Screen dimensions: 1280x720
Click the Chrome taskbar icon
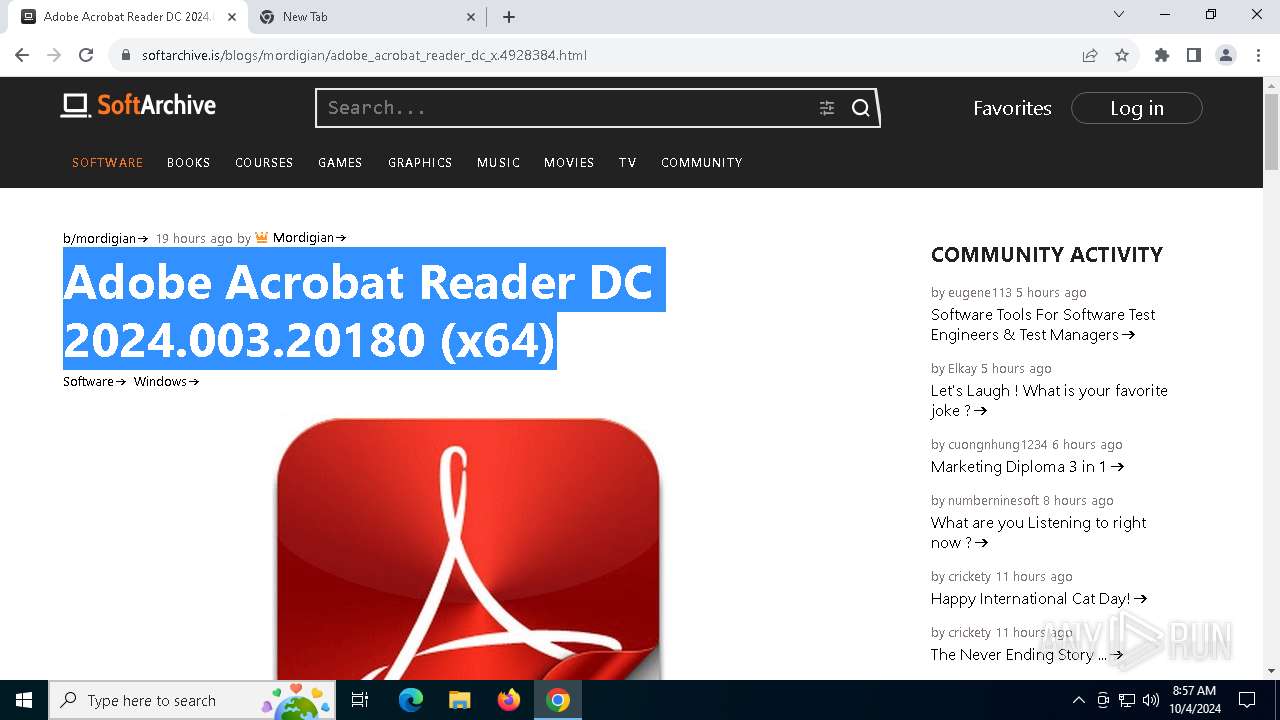pos(558,700)
